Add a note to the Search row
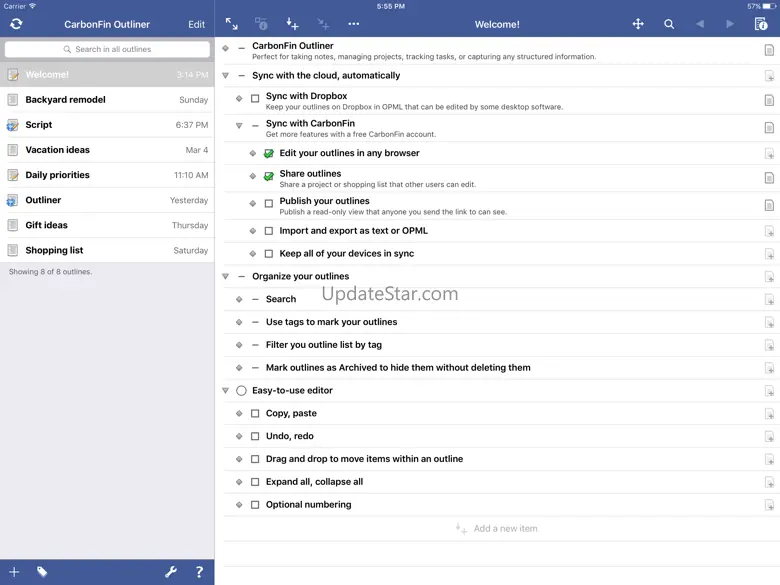The width and height of the screenshot is (780, 585). click(769, 299)
